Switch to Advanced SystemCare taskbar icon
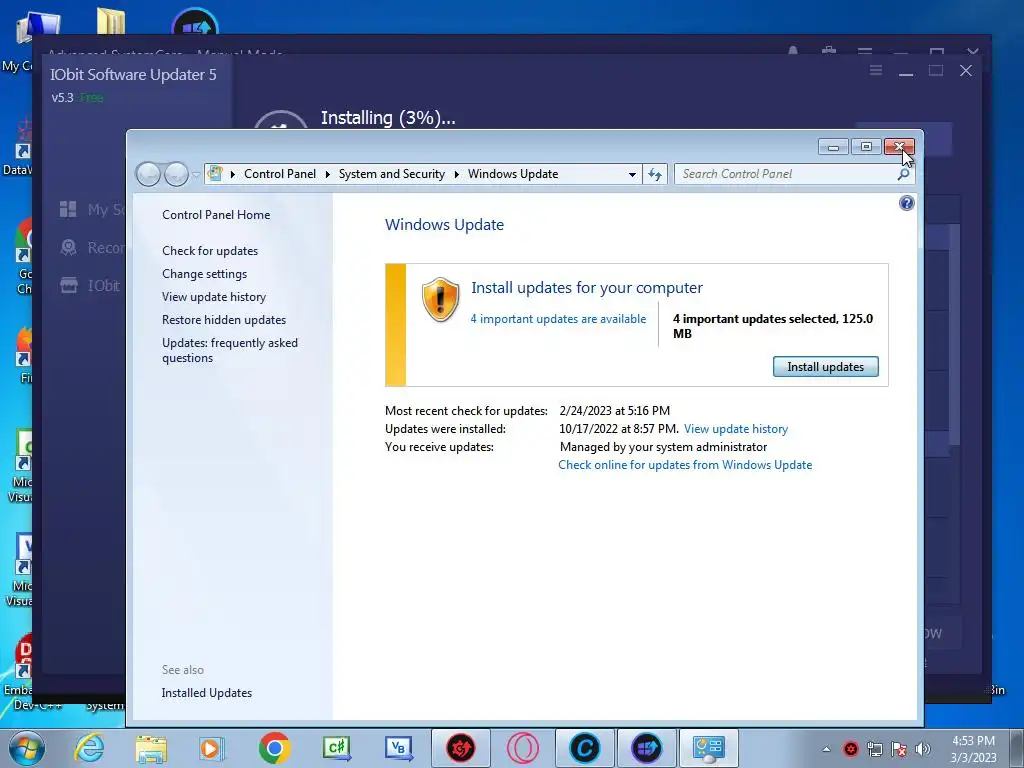 pos(584,748)
